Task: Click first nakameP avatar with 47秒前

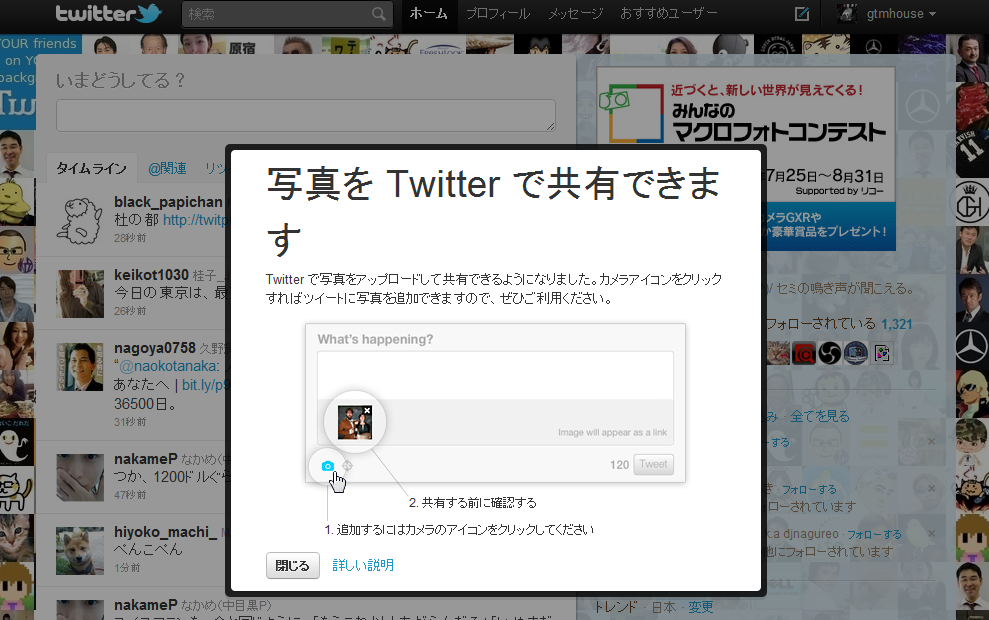Action: pyautogui.click(x=80, y=477)
